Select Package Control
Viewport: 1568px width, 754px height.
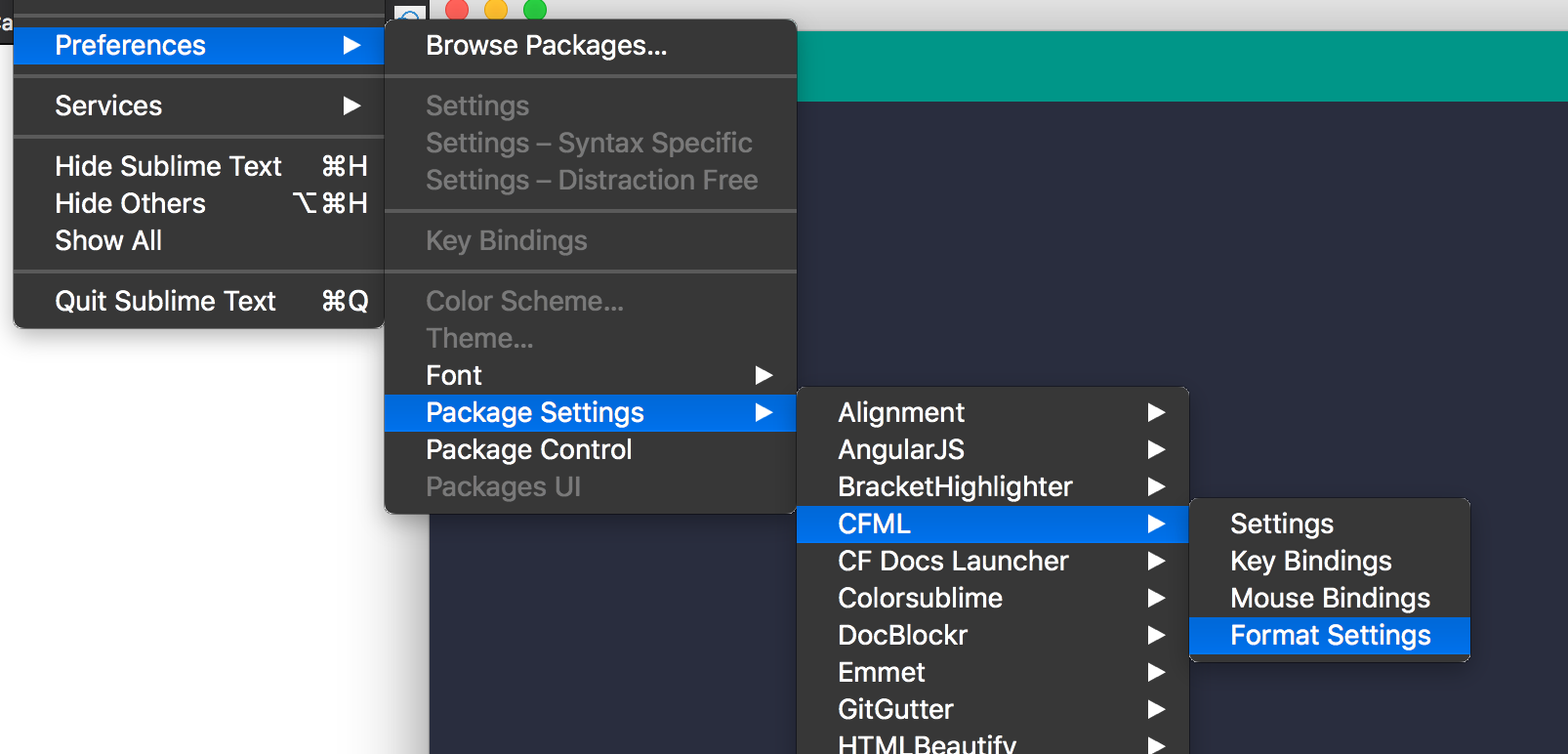(591, 450)
